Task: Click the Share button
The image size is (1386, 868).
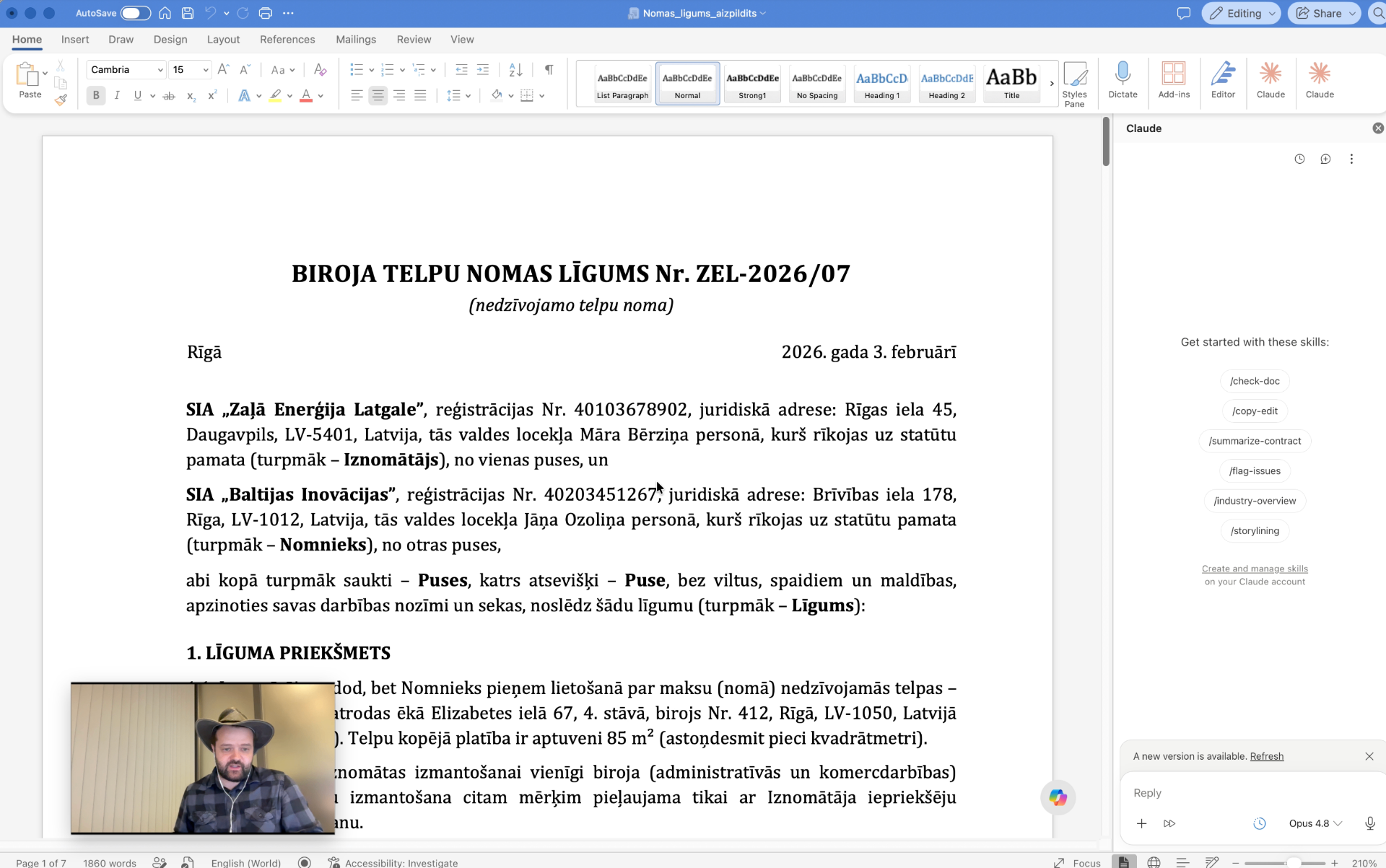Action: click(x=1324, y=13)
